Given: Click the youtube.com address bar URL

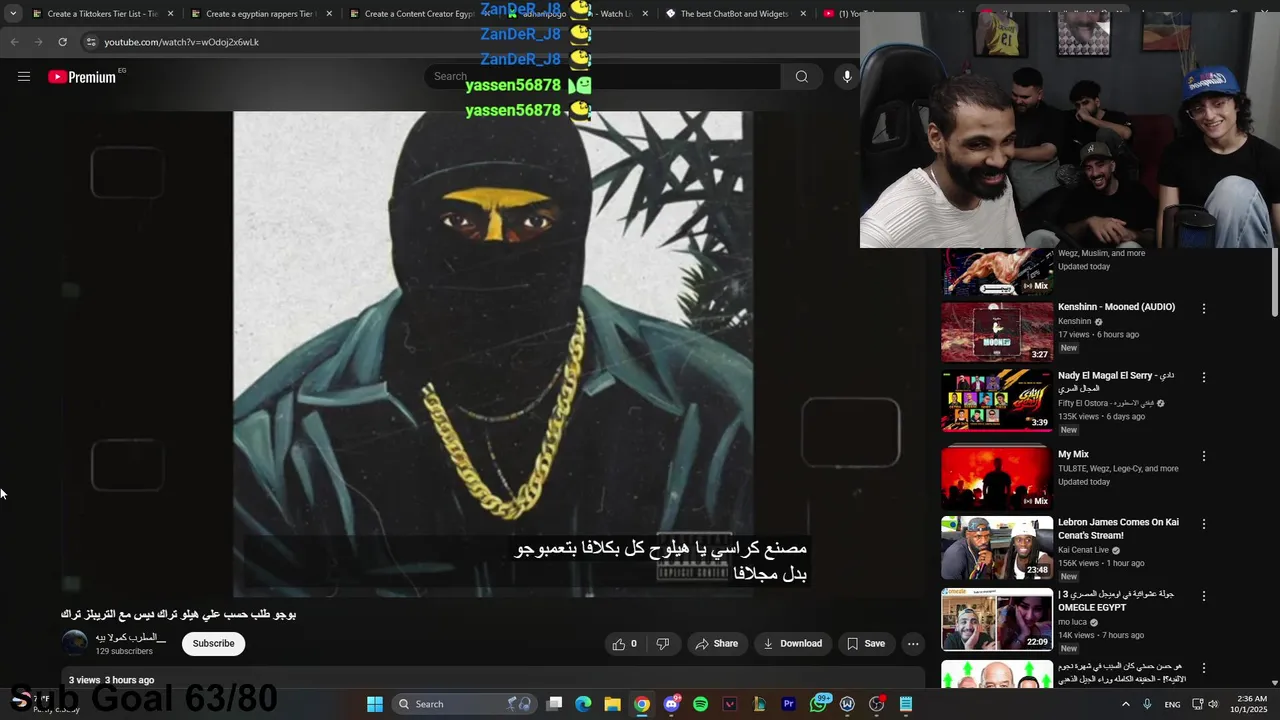Looking at the screenshot, I should tap(181, 42).
